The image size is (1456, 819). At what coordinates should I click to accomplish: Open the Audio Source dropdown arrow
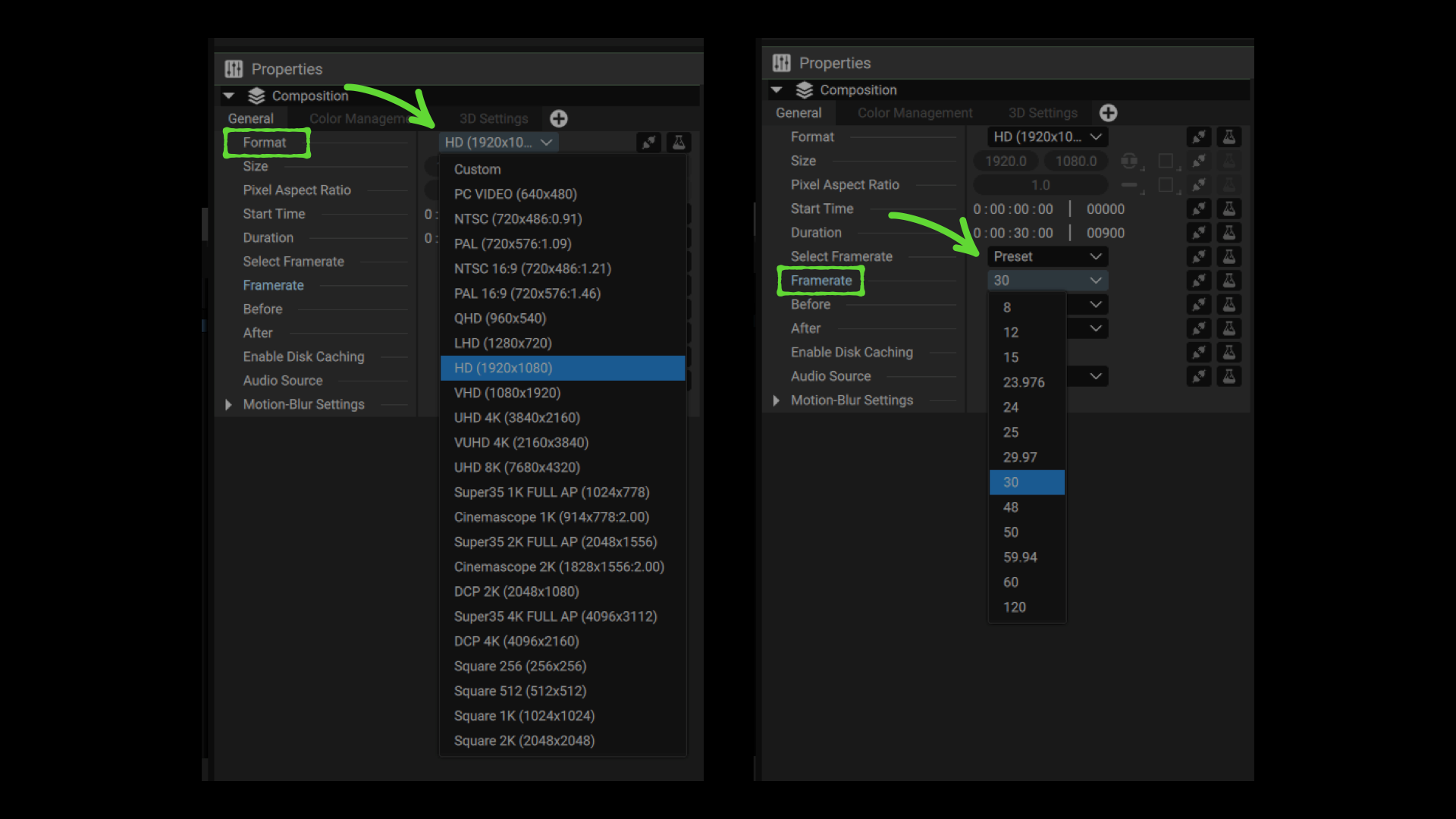1096,376
